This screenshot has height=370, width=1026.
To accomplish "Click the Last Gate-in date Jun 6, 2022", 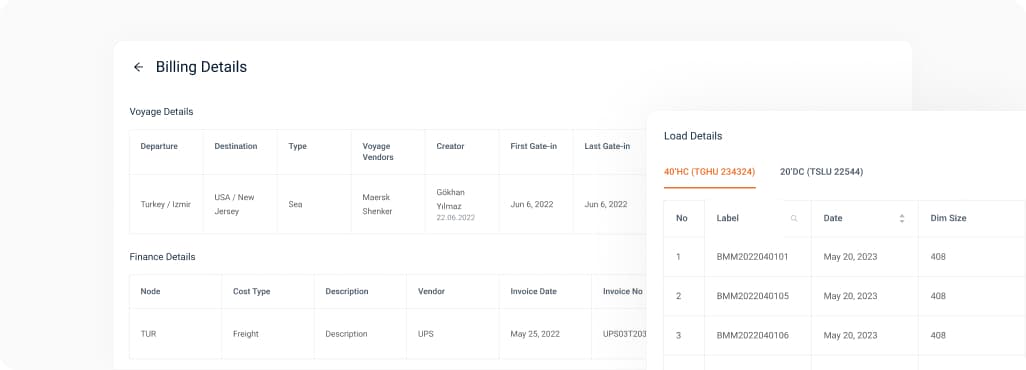I will click(605, 204).
